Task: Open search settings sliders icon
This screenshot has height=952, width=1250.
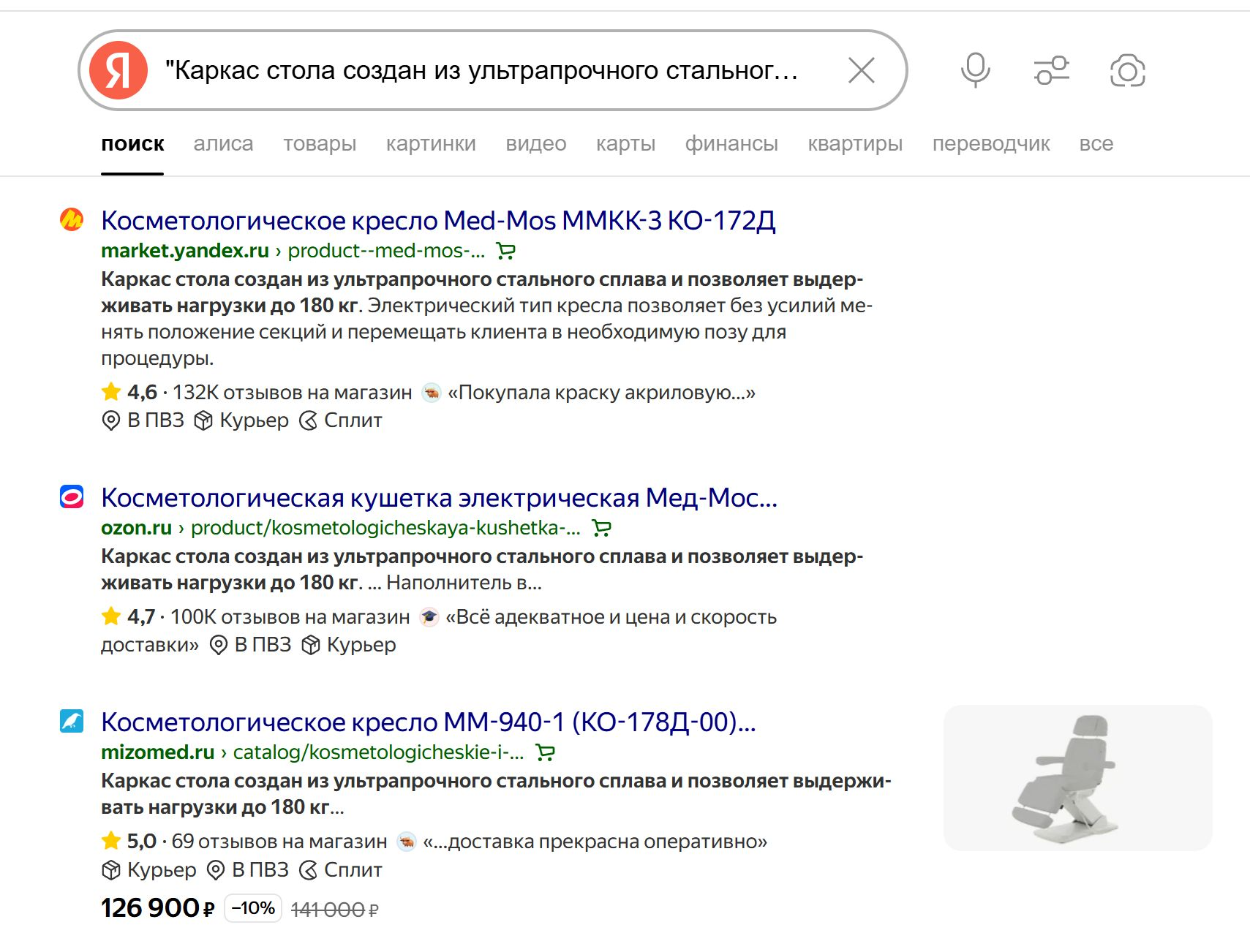Action: 1051,69
